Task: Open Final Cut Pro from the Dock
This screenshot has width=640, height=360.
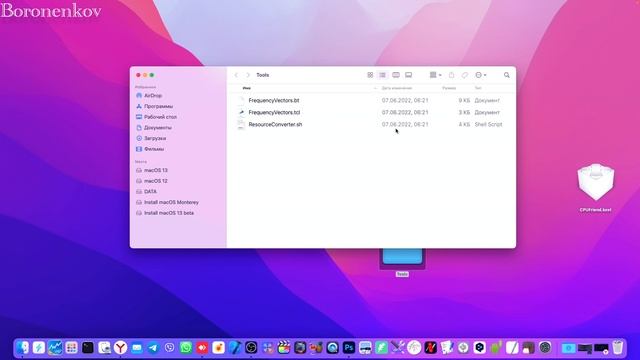Action: (x=284, y=348)
